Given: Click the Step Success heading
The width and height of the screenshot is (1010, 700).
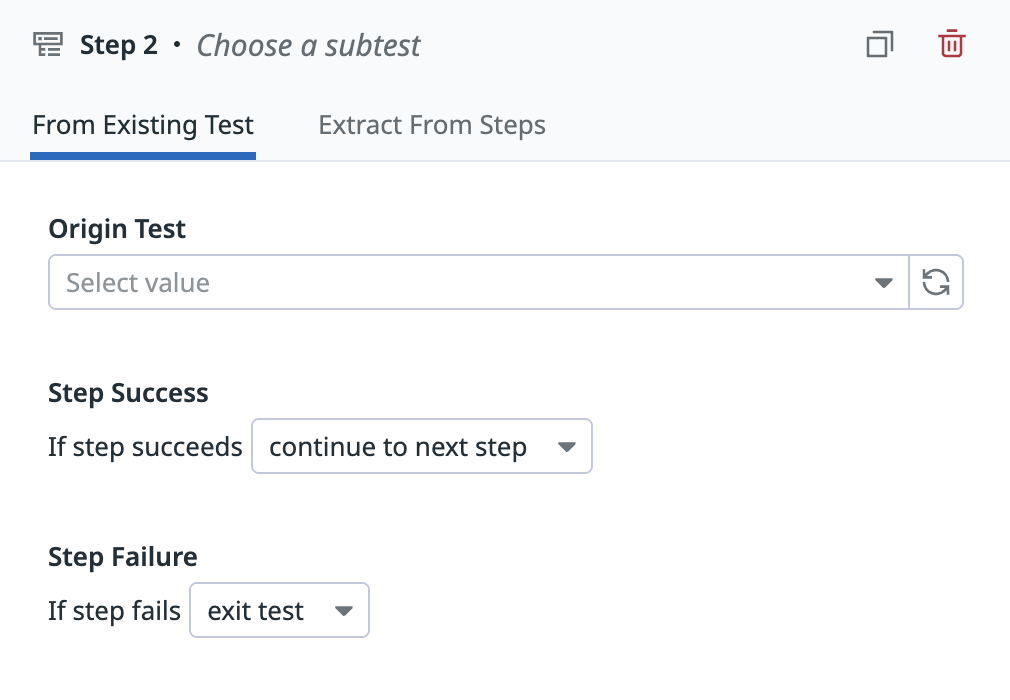Looking at the screenshot, I should click(x=128, y=393).
